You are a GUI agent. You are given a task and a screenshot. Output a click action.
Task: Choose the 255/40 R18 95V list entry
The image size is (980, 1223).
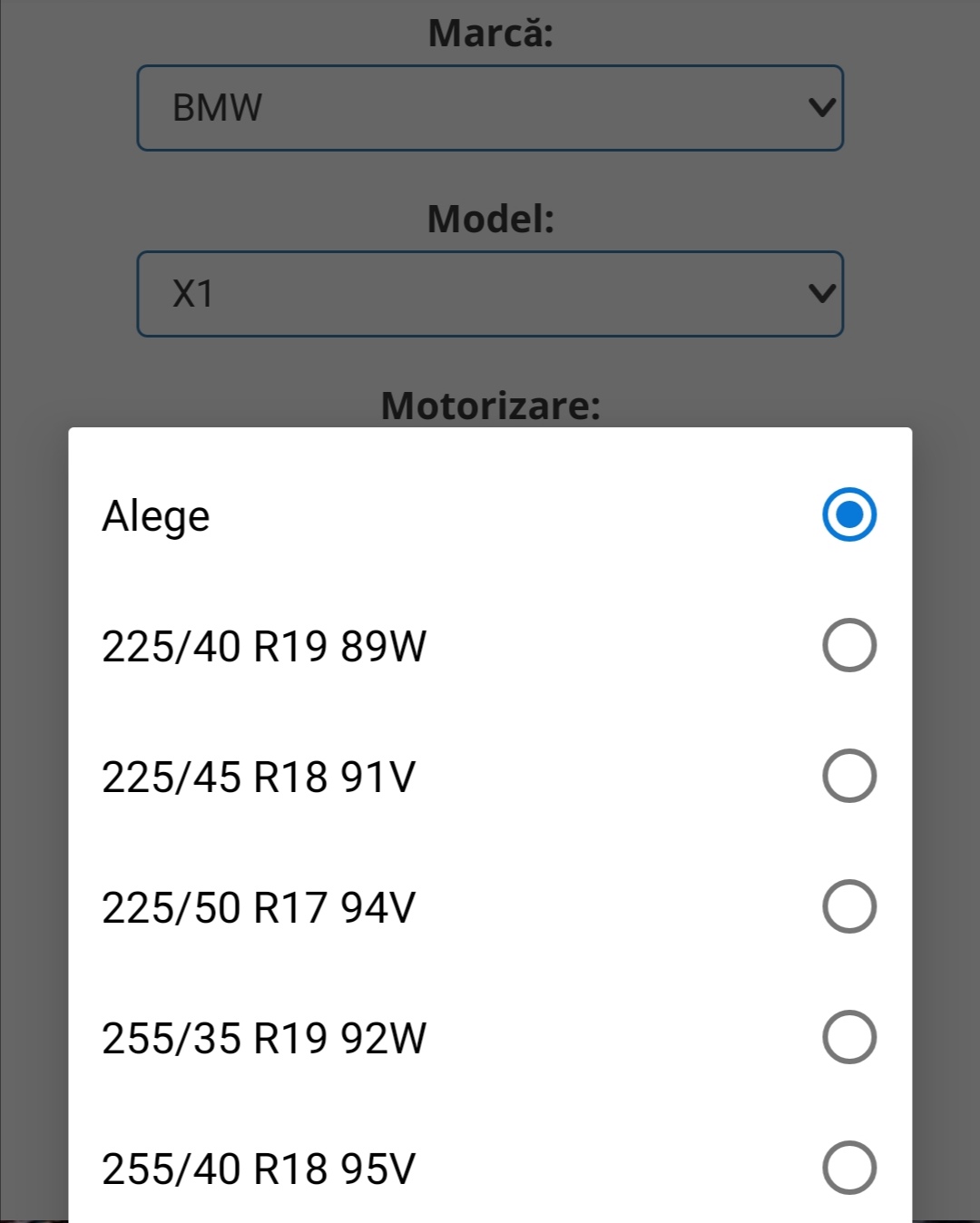coord(259,1169)
